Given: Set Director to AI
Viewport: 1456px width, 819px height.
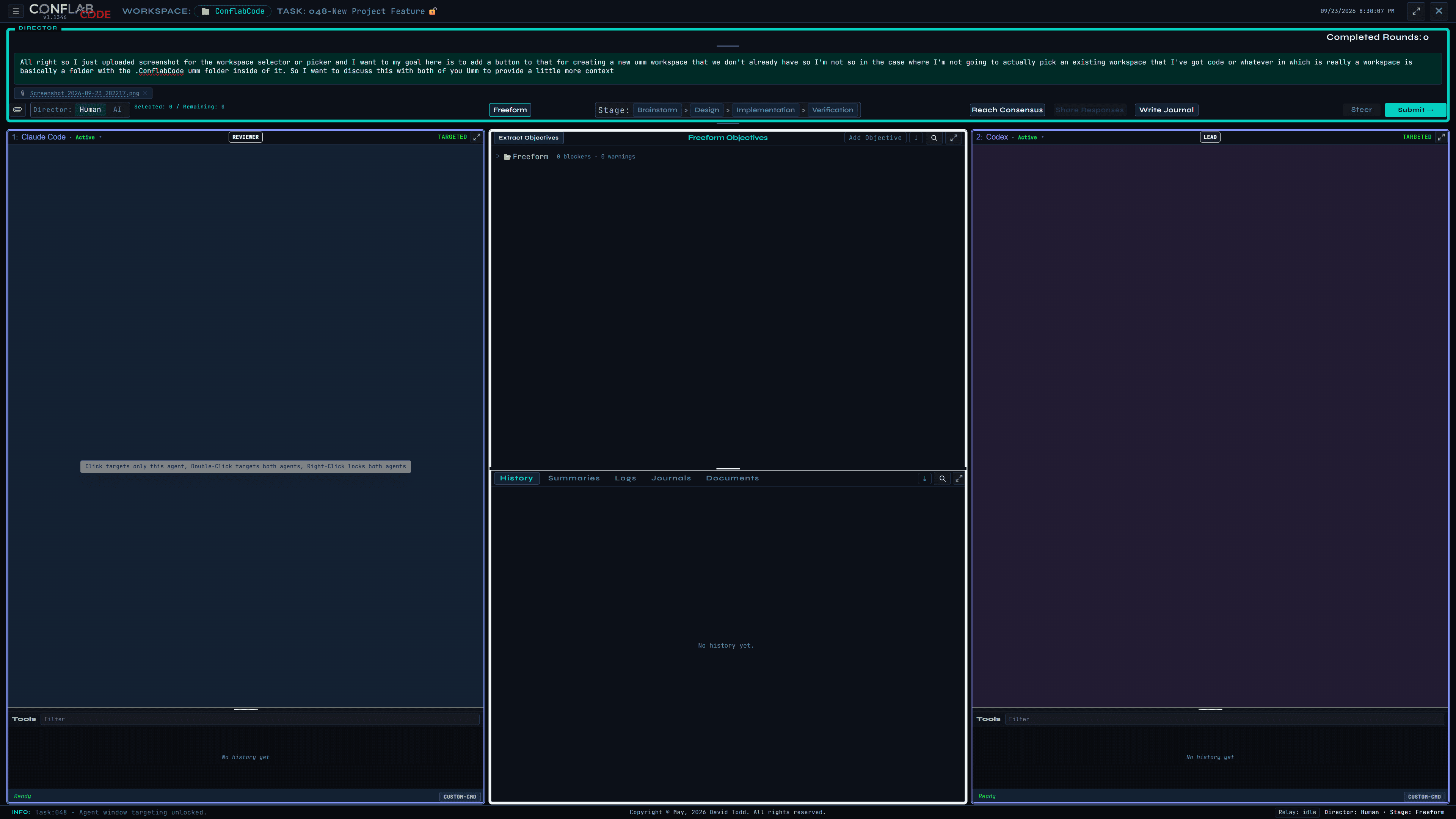Looking at the screenshot, I should pos(118,110).
